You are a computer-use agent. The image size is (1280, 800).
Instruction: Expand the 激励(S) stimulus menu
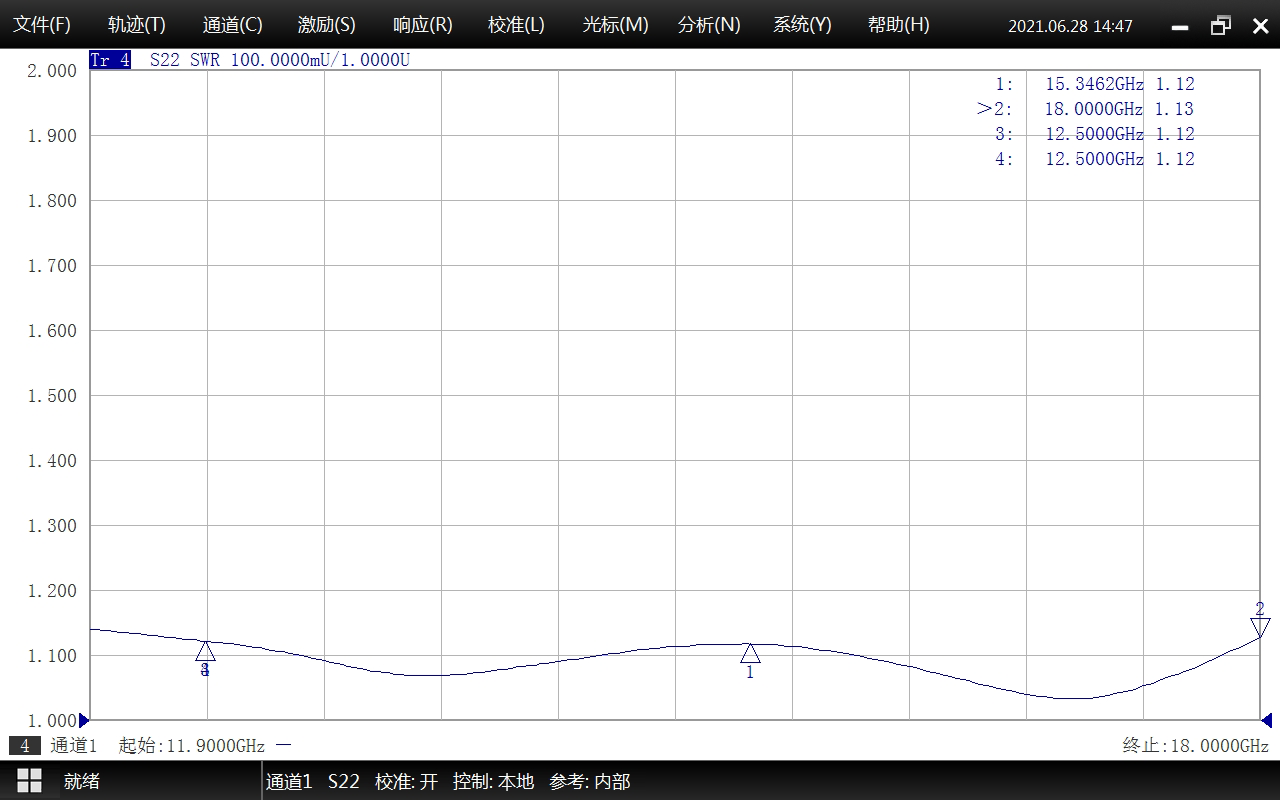326,25
